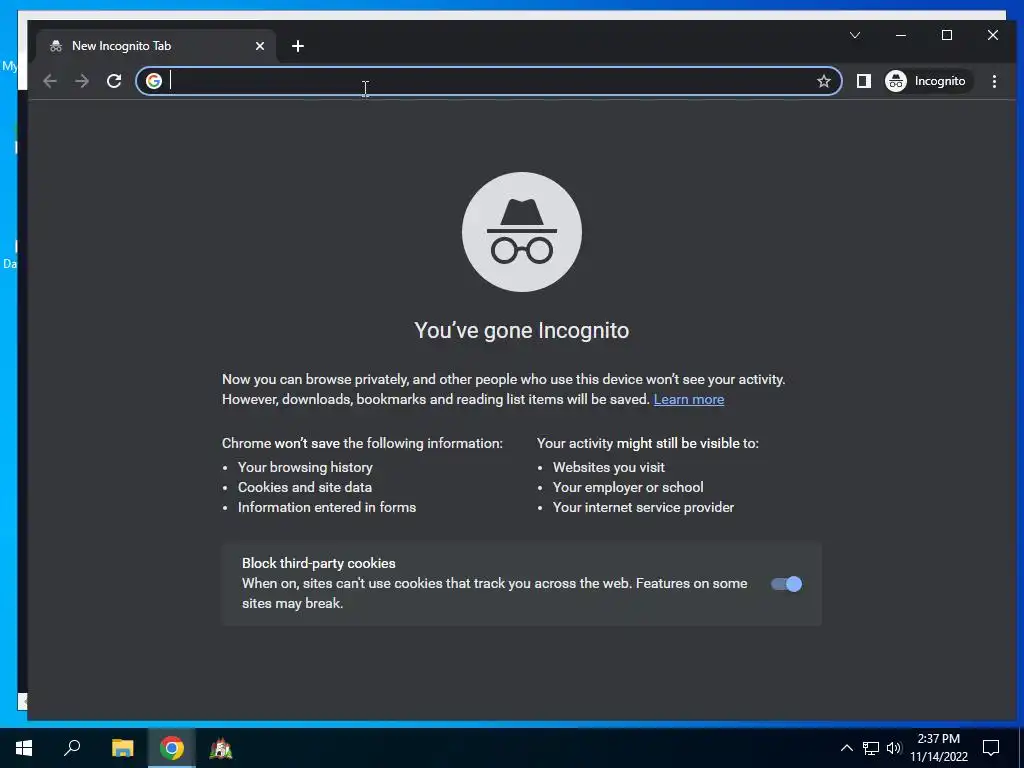The height and width of the screenshot is (768, 1024).
Task: Click the "Information entered in forms" list item
Action: point(327,507)
